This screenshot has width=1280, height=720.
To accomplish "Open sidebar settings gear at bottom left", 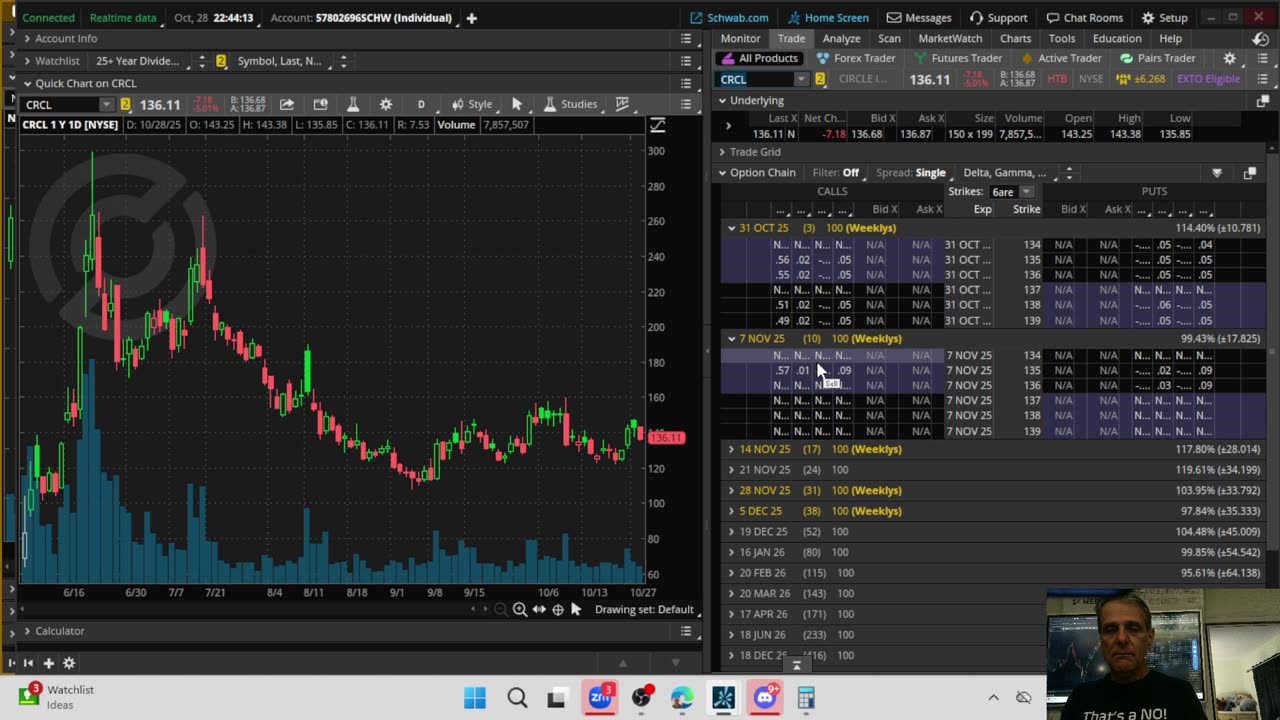I will [x=69, y=663].
